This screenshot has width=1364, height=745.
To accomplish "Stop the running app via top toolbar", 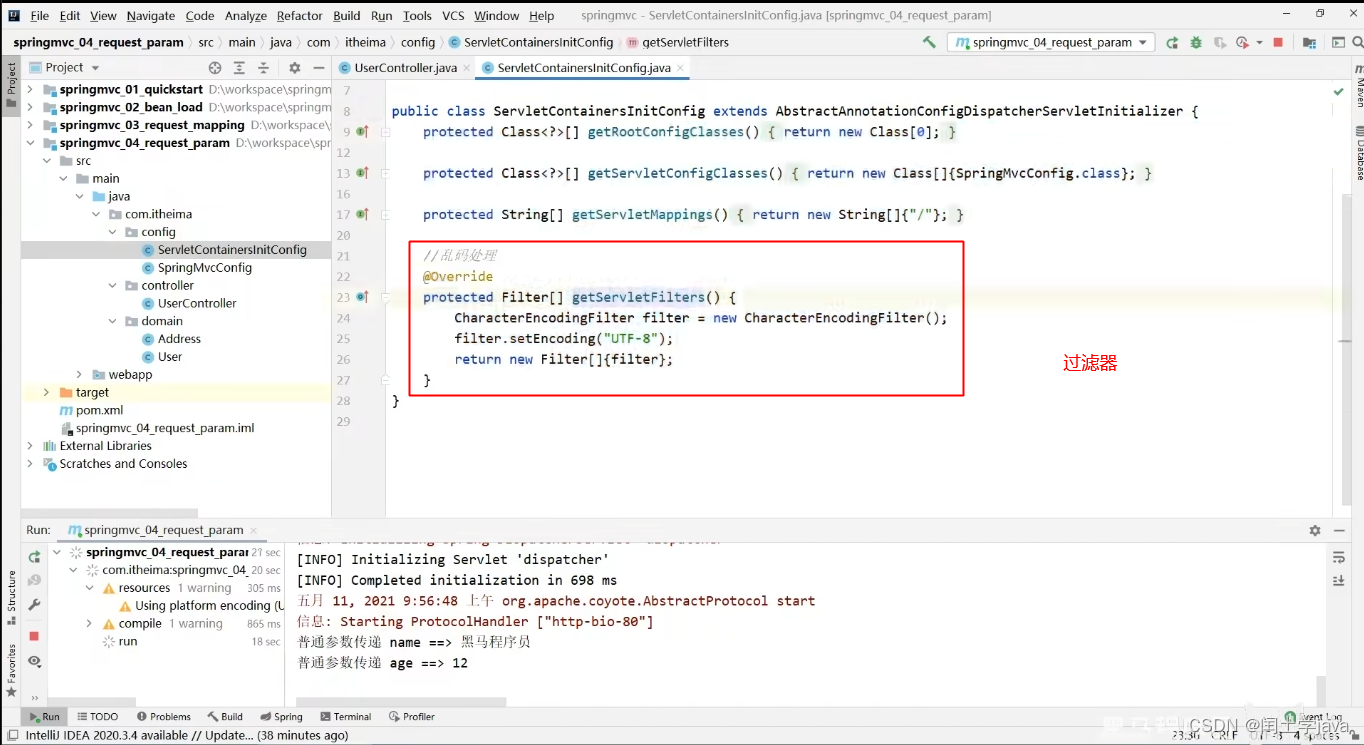I will tap(1278, 42).
